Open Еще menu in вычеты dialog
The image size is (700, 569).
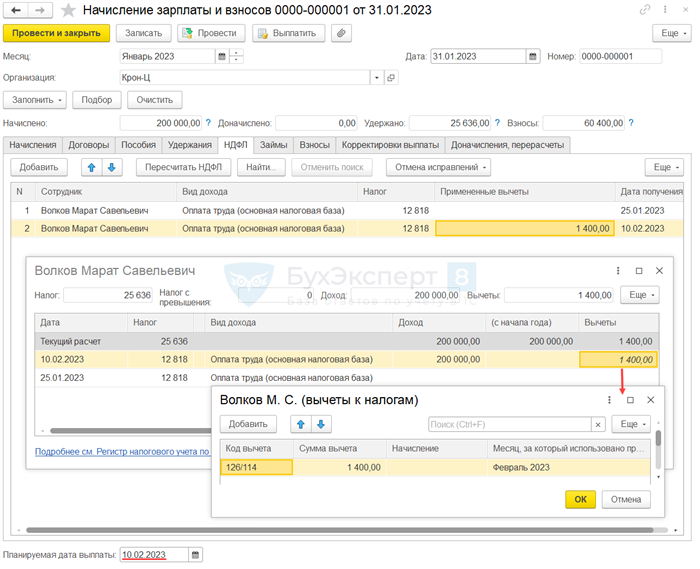click(631, 424)
